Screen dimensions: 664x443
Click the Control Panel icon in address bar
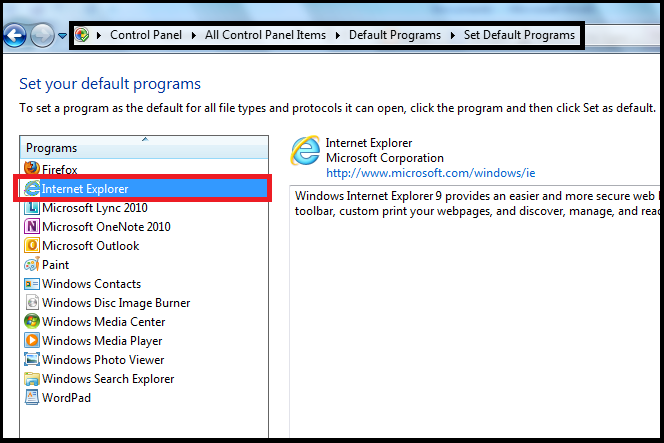point(82,35)
